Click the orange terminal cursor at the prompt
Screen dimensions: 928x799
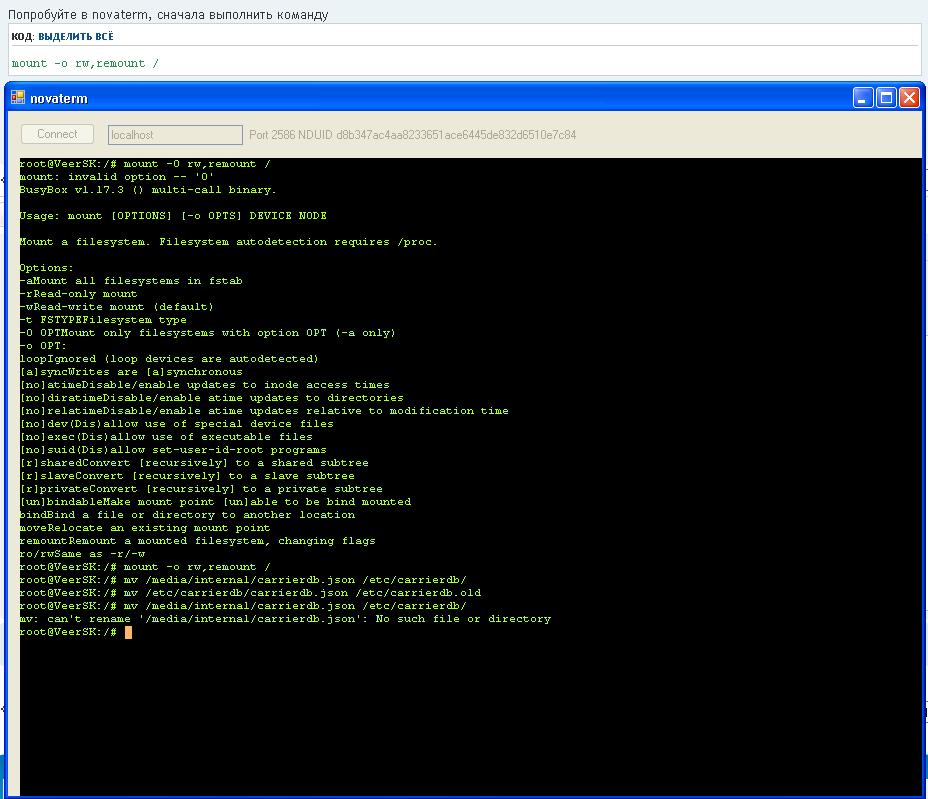[x=128, y=632]
